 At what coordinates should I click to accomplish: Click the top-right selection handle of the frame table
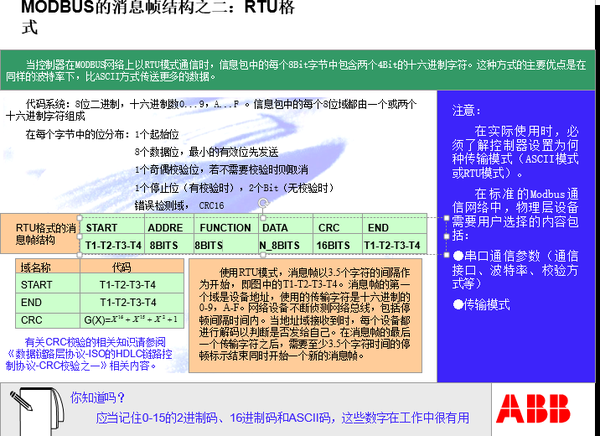click(447, 218)
